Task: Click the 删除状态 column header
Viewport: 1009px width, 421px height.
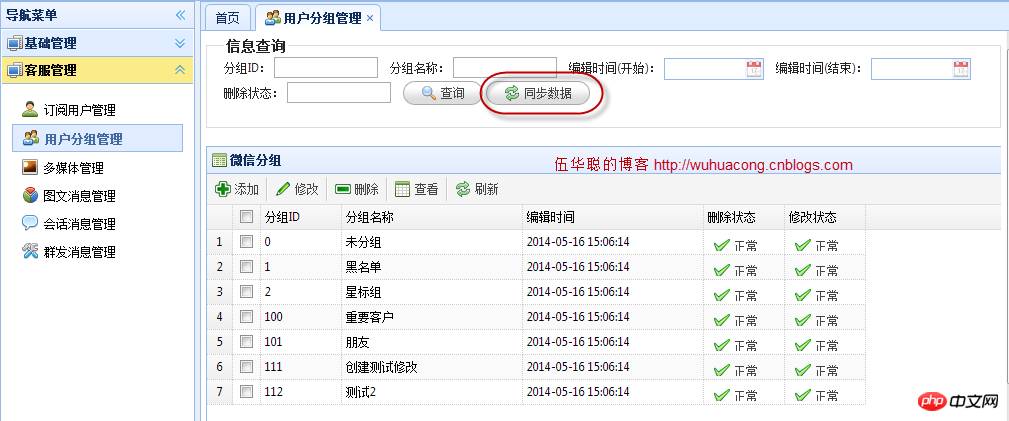Action: coord(744,217)
